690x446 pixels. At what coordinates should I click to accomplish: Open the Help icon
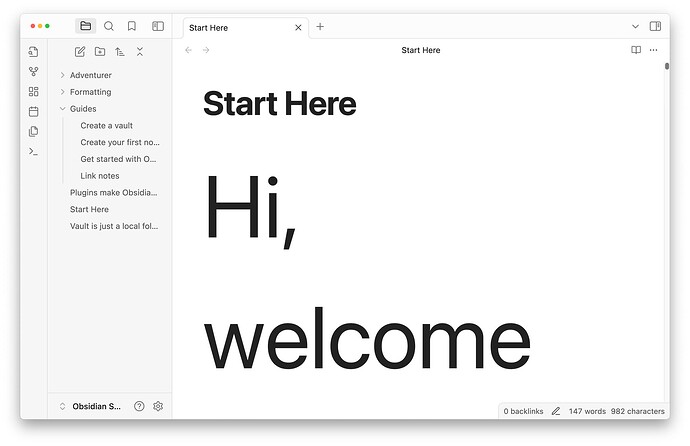tap(139, 406)
